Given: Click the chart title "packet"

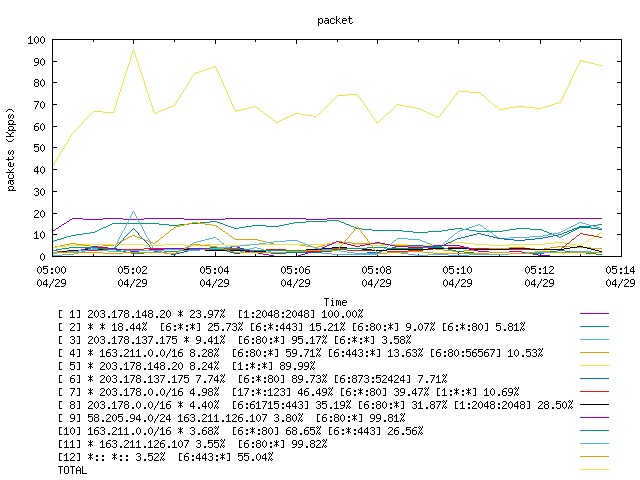Looking at the screenshot, I should tap(335, 20).
